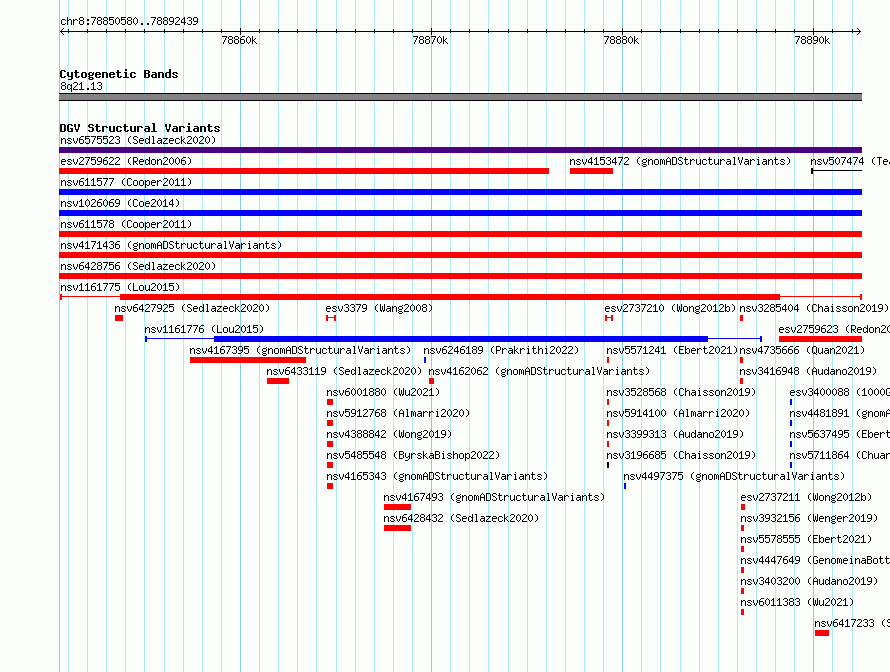Click the esv2737210 red bracket glyph
The image size is (890, 672).
coord(609,318)
